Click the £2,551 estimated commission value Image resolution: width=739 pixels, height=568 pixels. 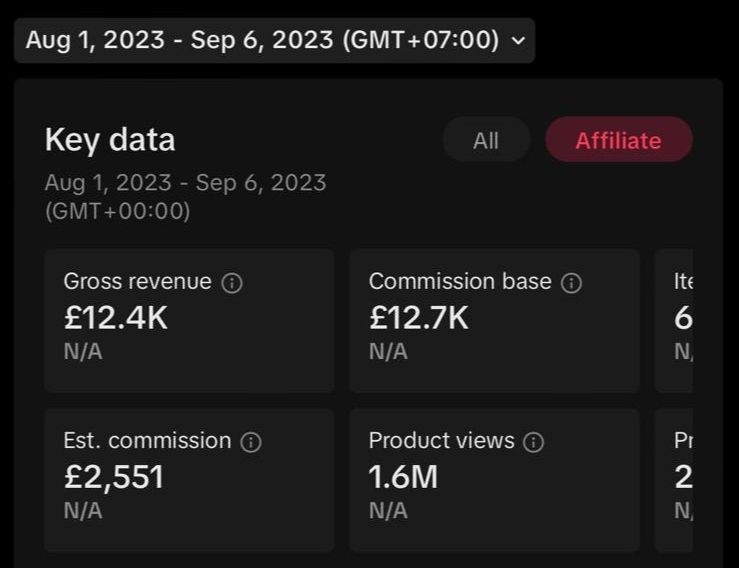(x=113, y=477)
